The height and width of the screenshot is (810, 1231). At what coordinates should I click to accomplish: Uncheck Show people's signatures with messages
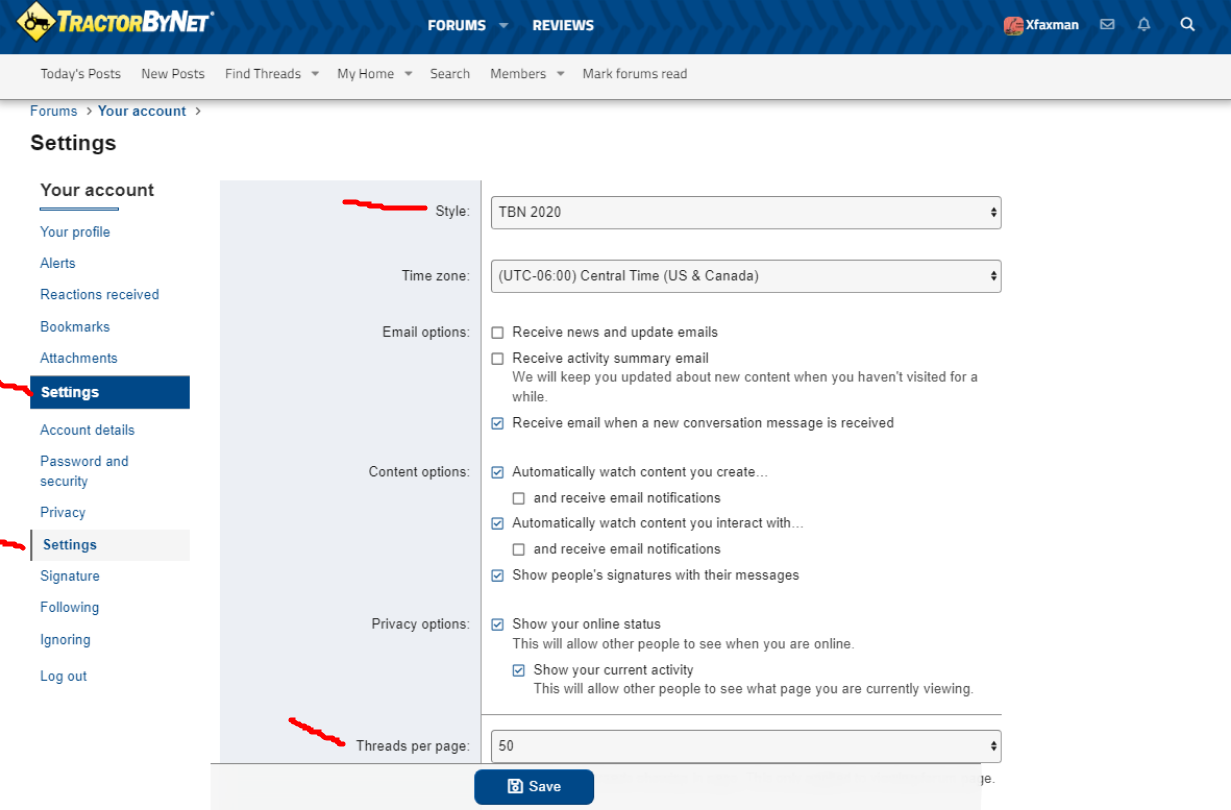[x=498, y=576]
